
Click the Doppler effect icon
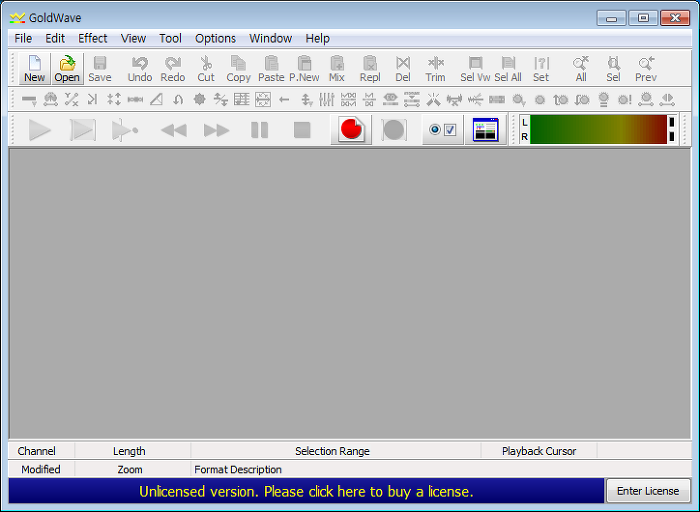tap(50, 99)
